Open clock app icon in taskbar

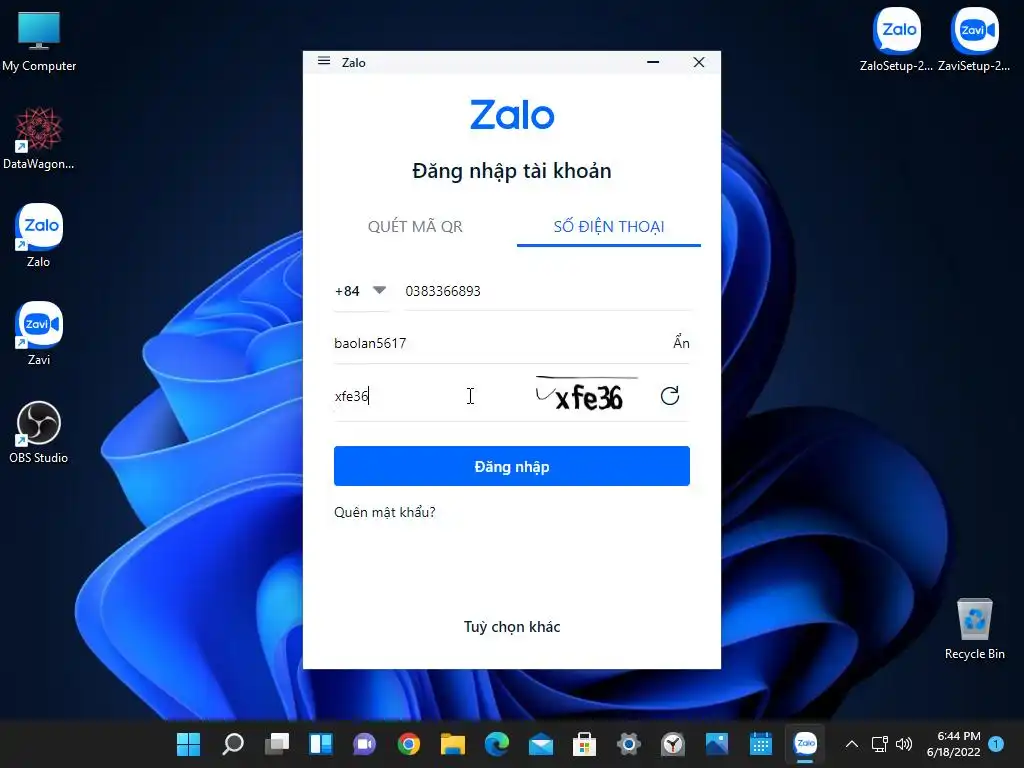(673, 744)
